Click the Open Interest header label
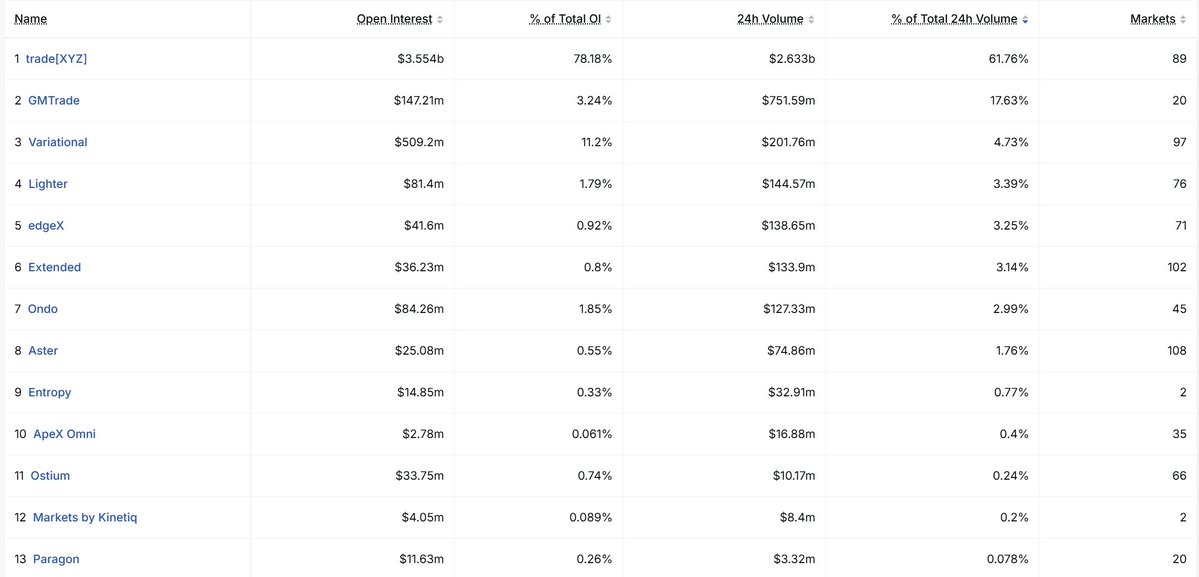The height and width of the screenshot is (577, 1199). [395, 19]
